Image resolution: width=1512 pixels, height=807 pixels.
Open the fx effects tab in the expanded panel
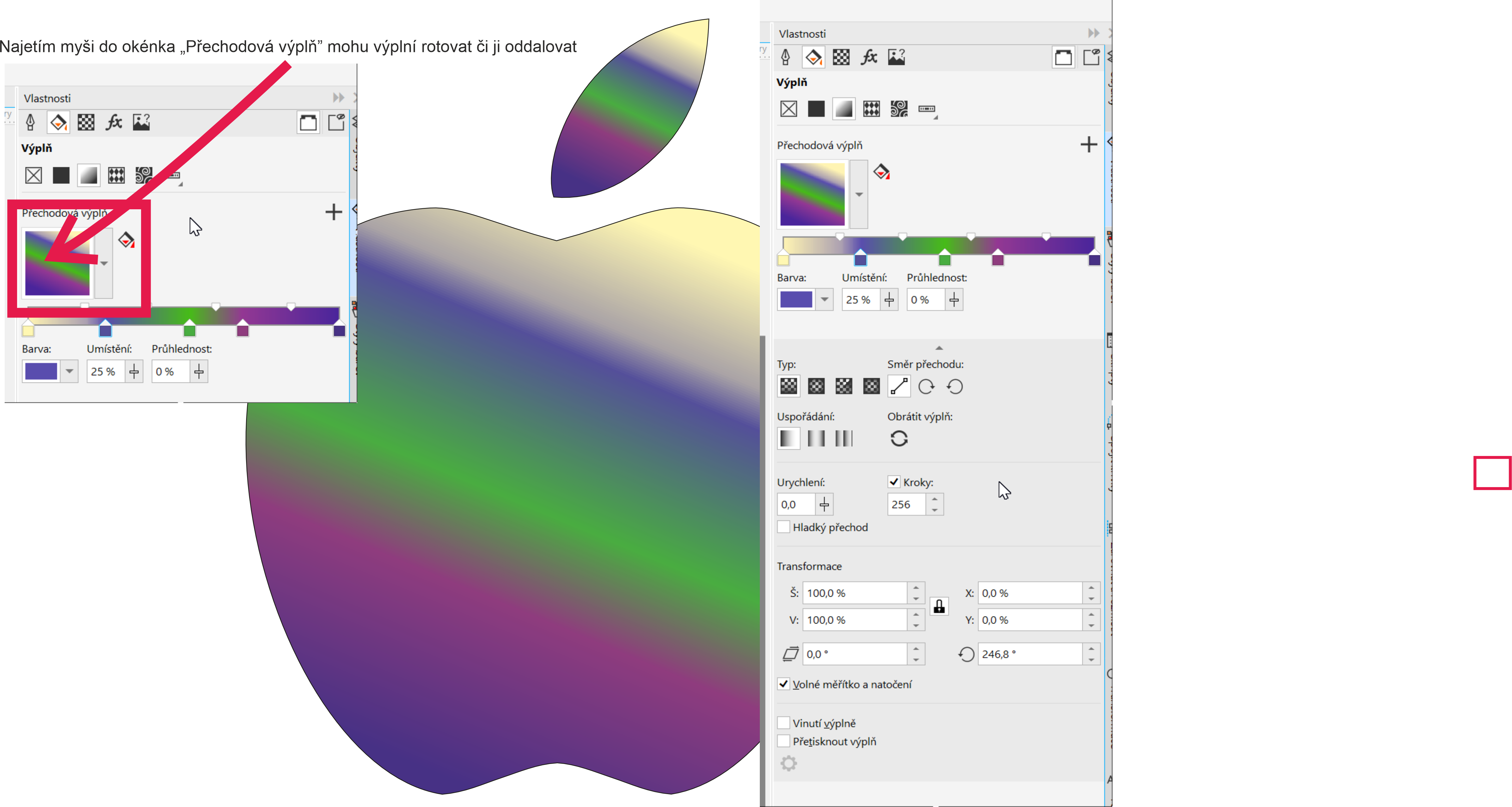click(869, 58)
